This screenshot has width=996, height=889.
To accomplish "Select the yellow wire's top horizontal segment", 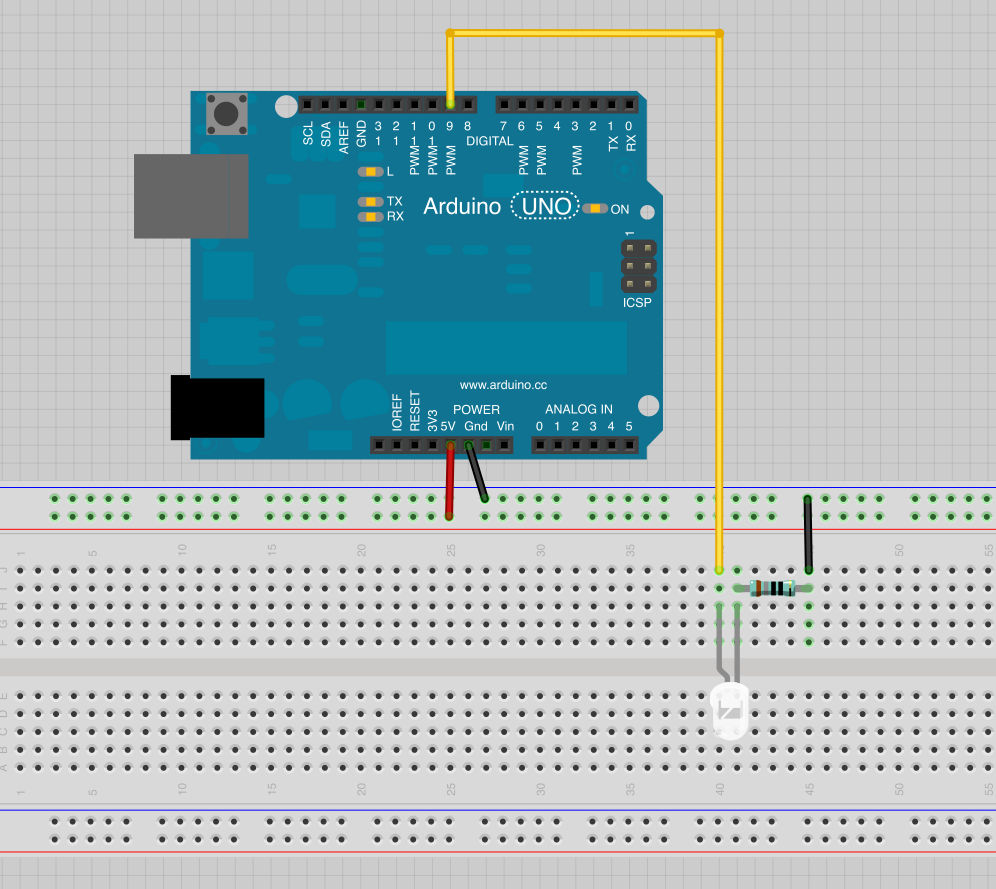I will click(584, 34).
